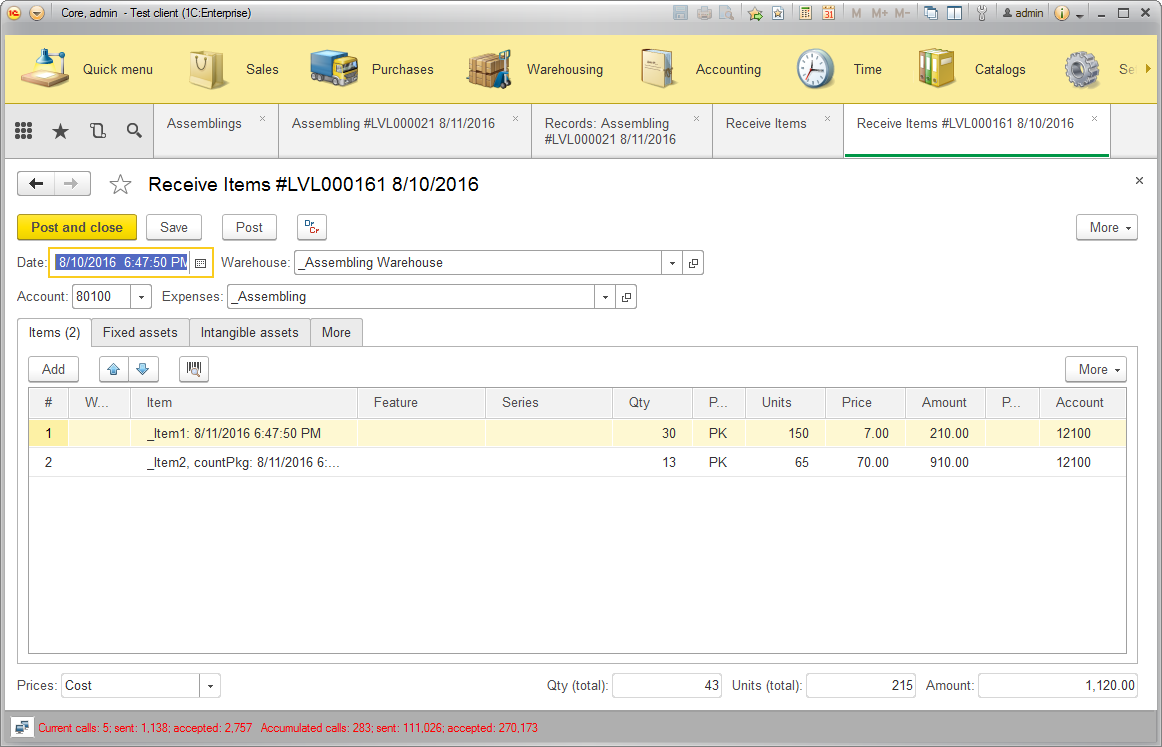This screenshot has width=1162, height=747.
Task: Switch to Assembling #LVL000021 tab
Action: pos(394,124)
